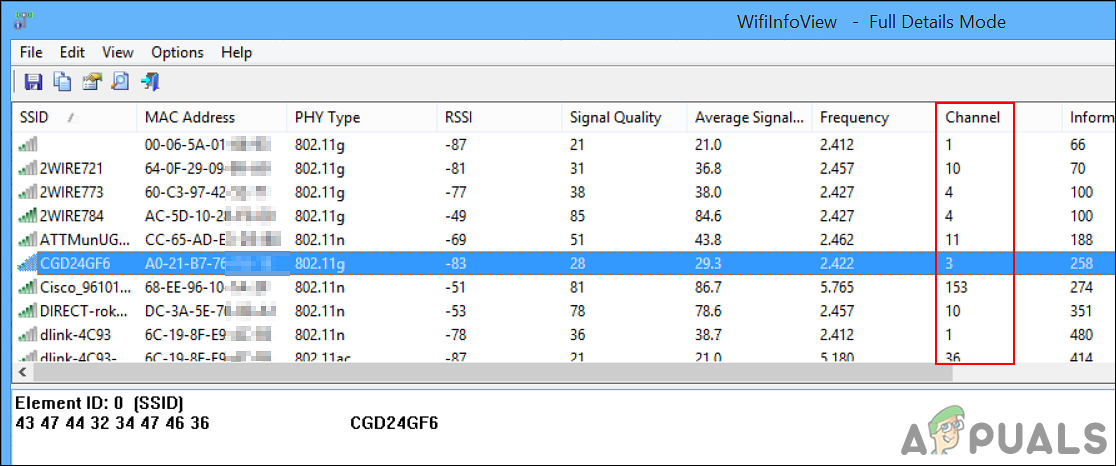1116x466 pixels.
Task: Click the MAC address AC-5D-10 cell
Action: pyautogui.click(x=209, y=216)
